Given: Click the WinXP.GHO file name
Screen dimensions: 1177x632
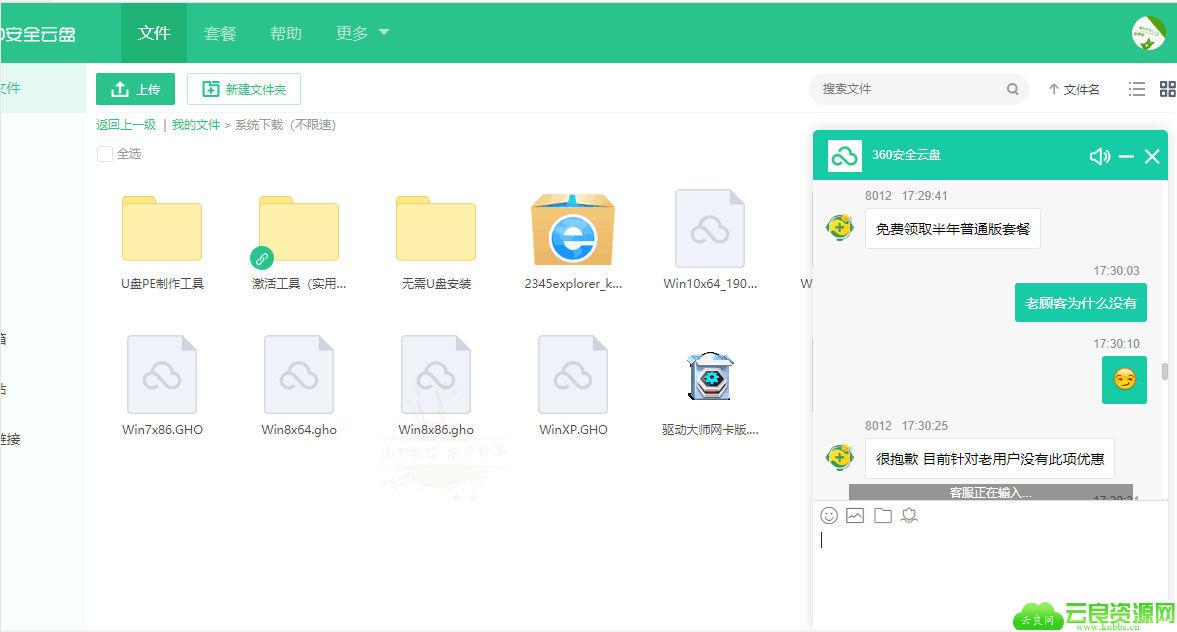Looking at the screenshot, I should (573, 430).
